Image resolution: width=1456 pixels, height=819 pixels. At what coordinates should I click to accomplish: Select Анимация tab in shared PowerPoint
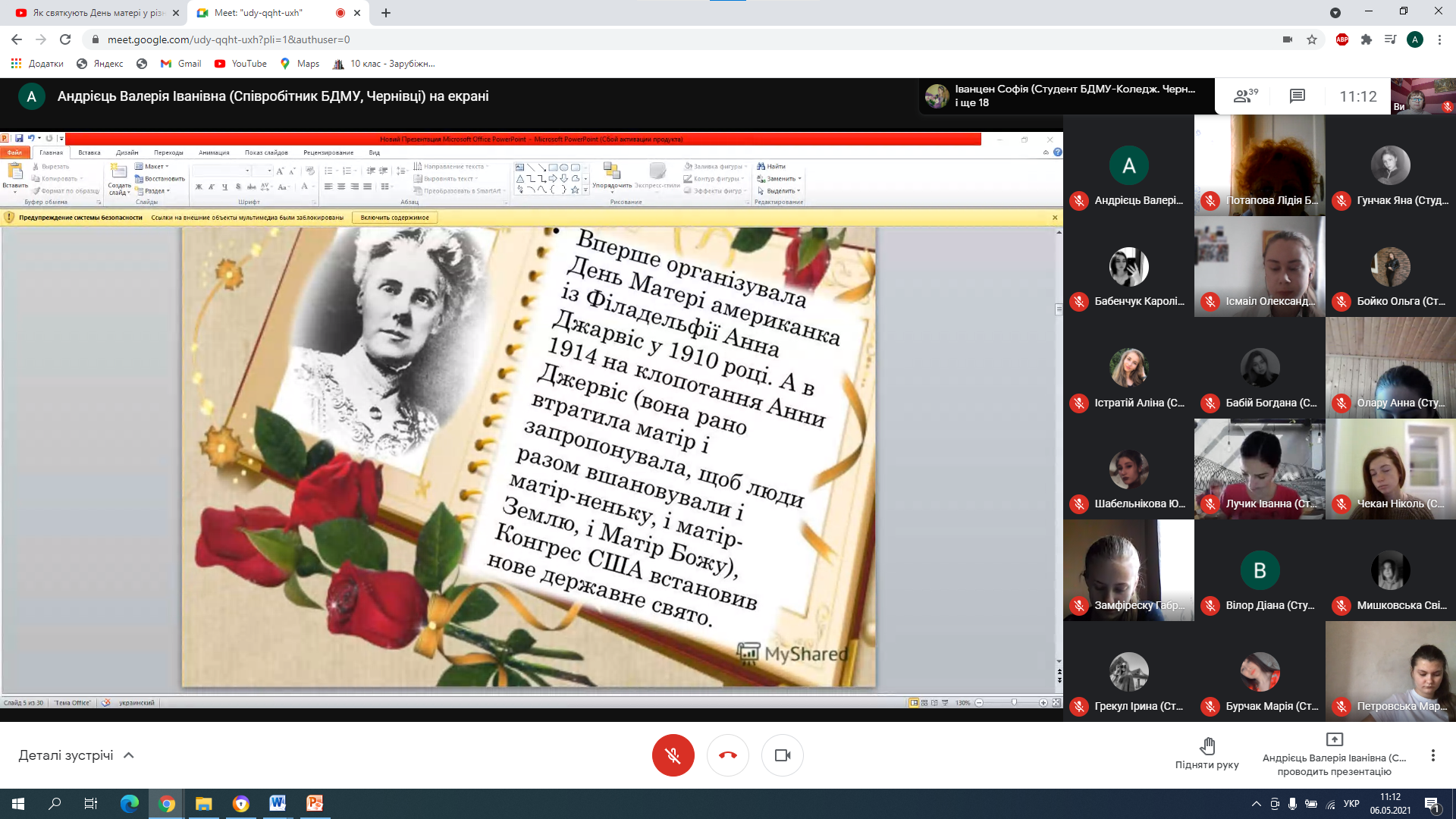[214, 152]
